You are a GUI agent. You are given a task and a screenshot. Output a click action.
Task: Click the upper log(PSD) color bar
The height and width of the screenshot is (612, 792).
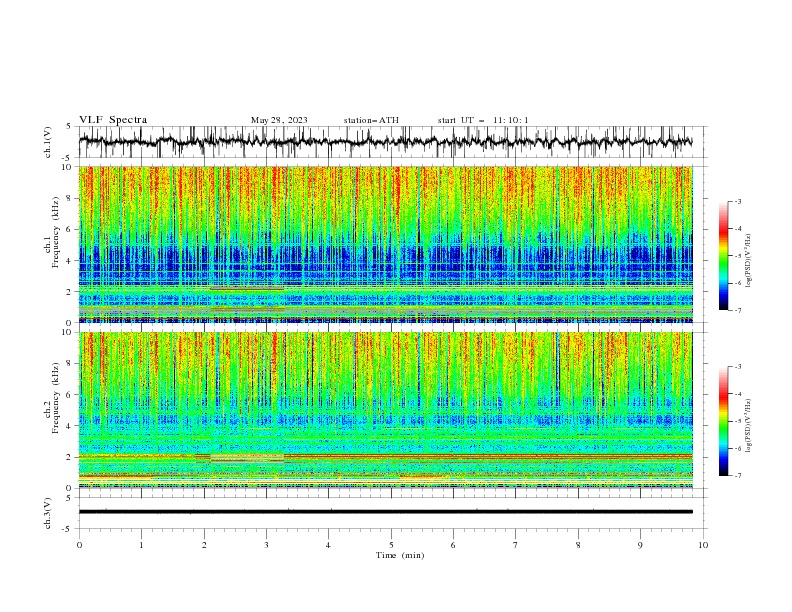click(x=724, y=256)
